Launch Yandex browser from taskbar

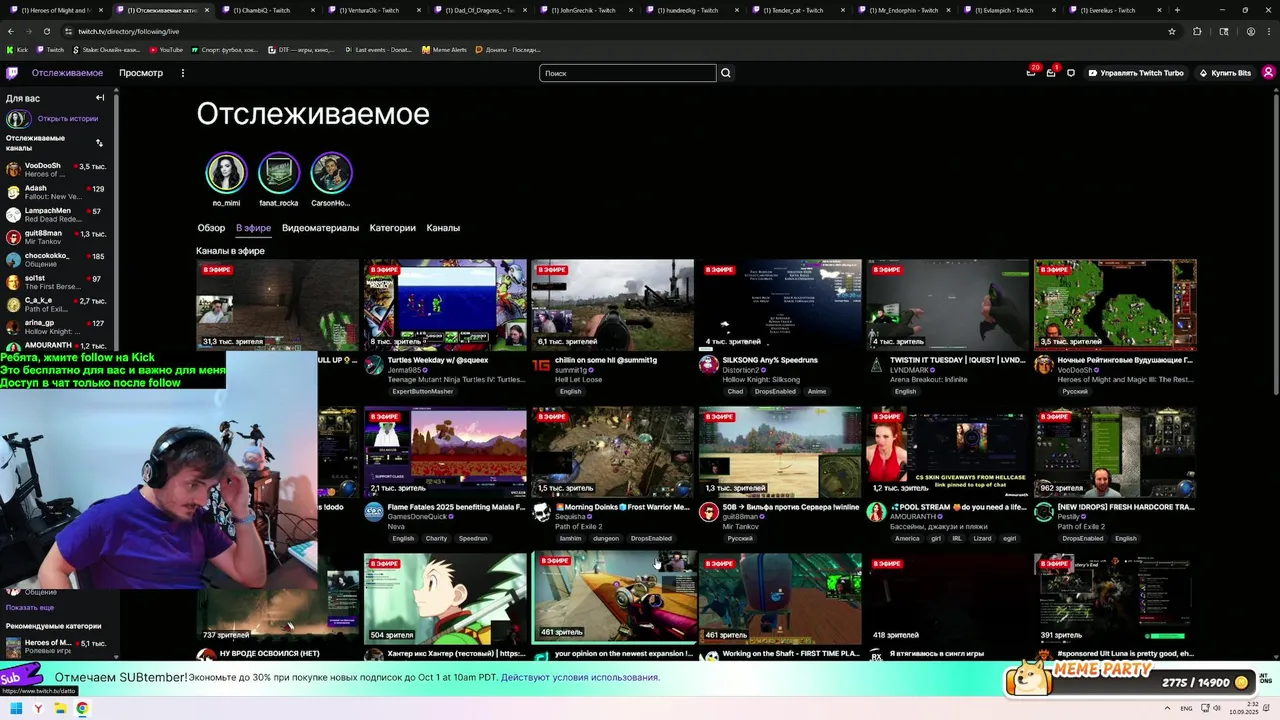coord(38,708)
